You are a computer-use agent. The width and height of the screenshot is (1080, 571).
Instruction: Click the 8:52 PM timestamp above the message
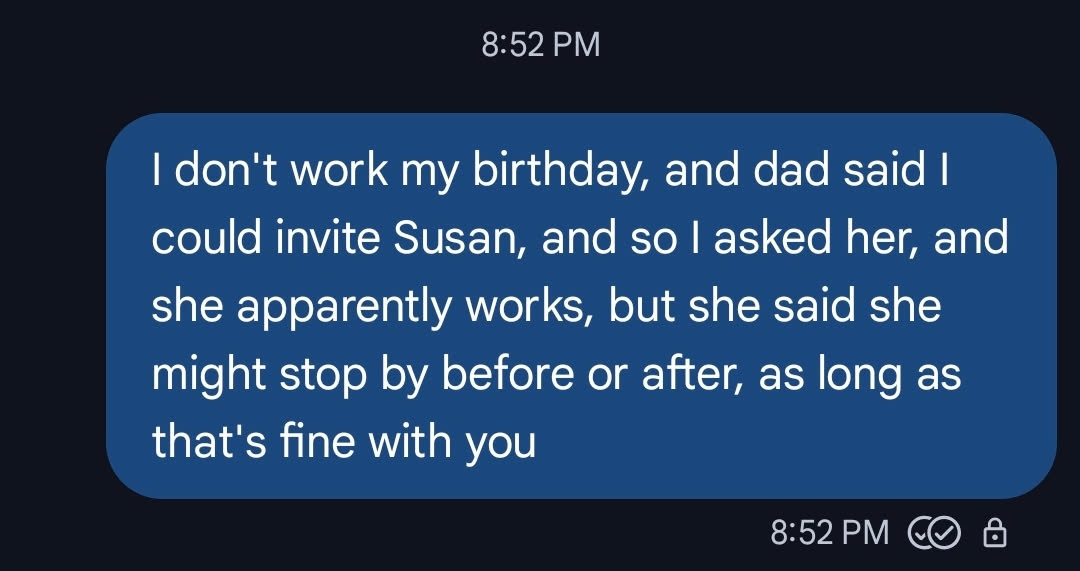point(540,45)
